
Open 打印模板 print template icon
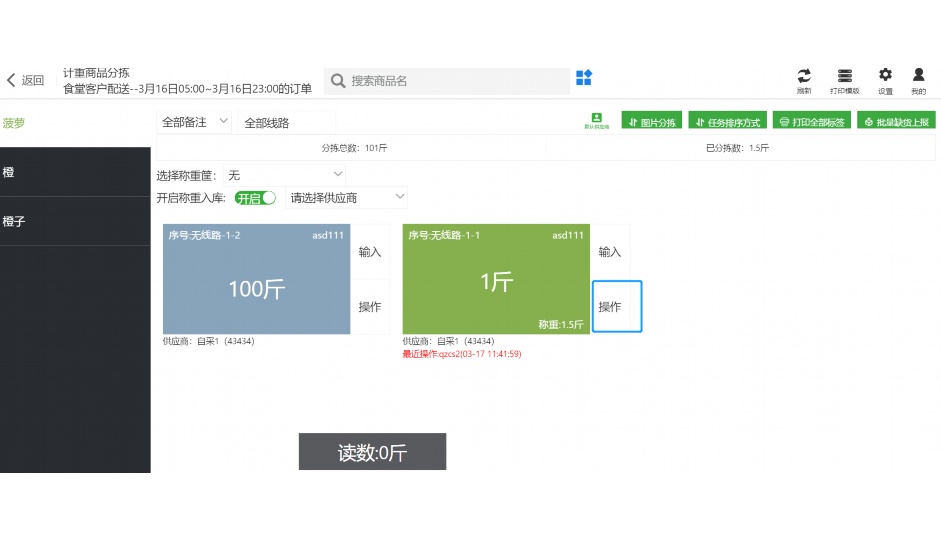point(845,79)
